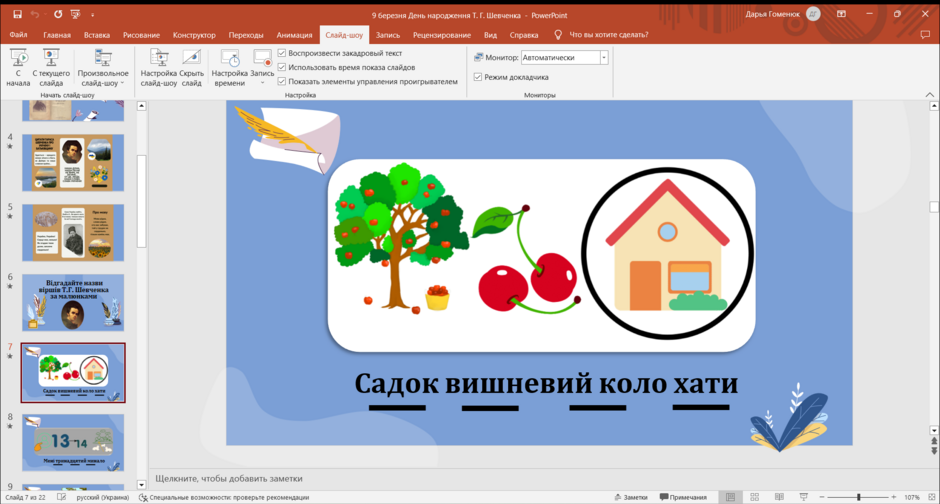Switch to the "Переходы" tab
940x504 pixels.
coord(246,35)
